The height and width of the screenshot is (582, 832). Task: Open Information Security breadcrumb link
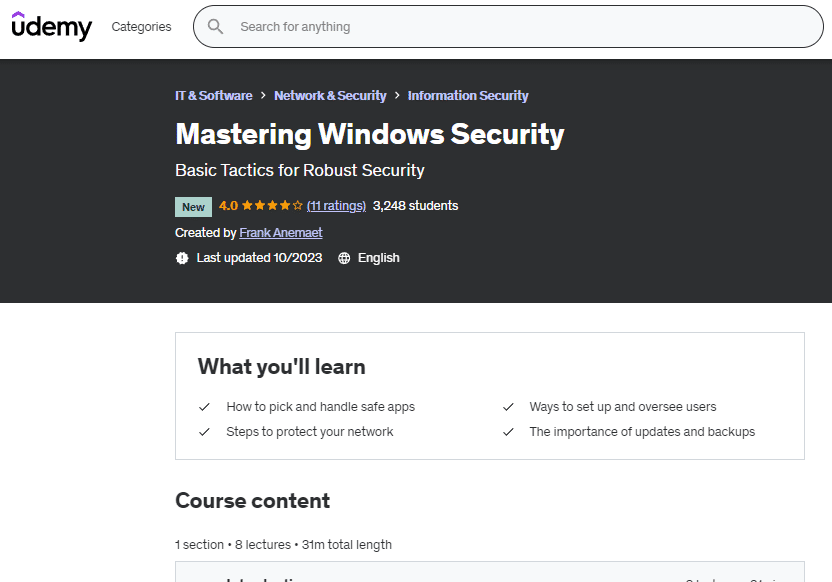(x=468, y=95)
